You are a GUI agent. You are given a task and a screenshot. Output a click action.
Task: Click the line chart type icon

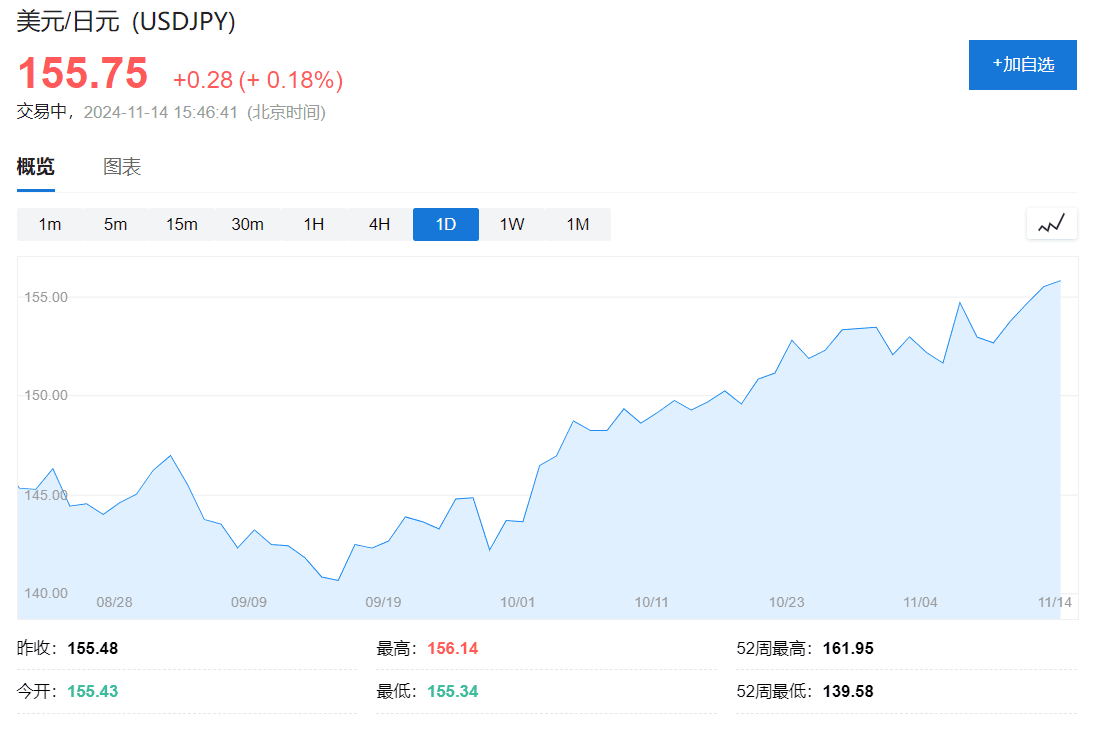point(1051,224)
